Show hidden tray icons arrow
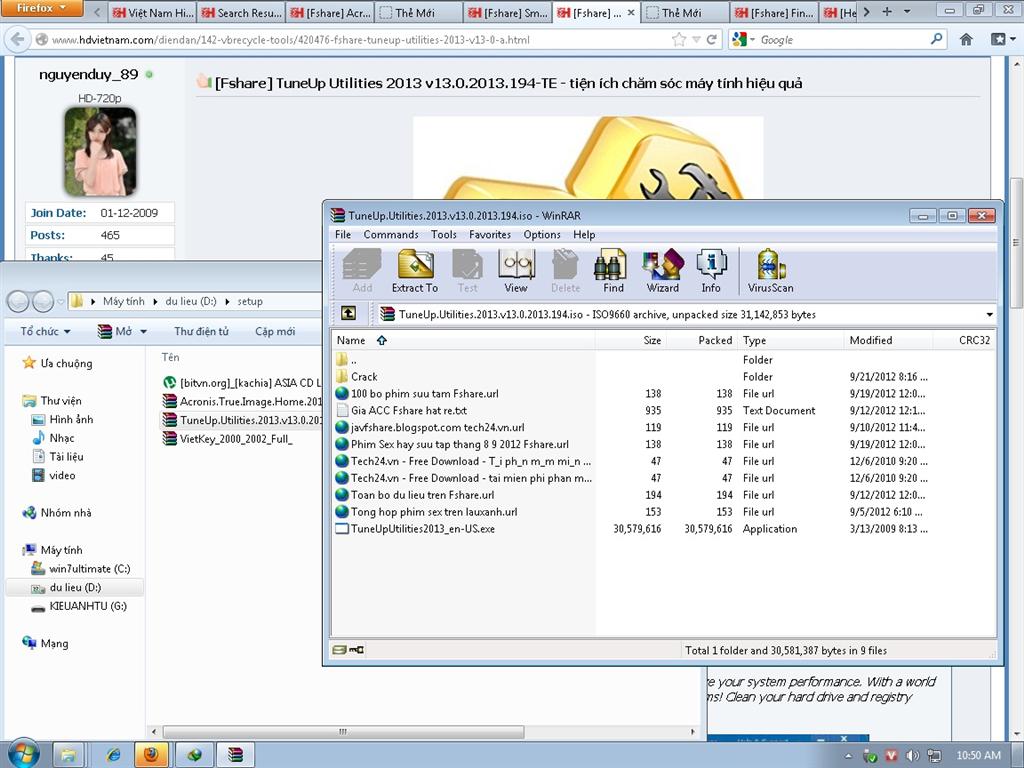This screenshot has width=1024, height=768. click(x=848, y=756)
